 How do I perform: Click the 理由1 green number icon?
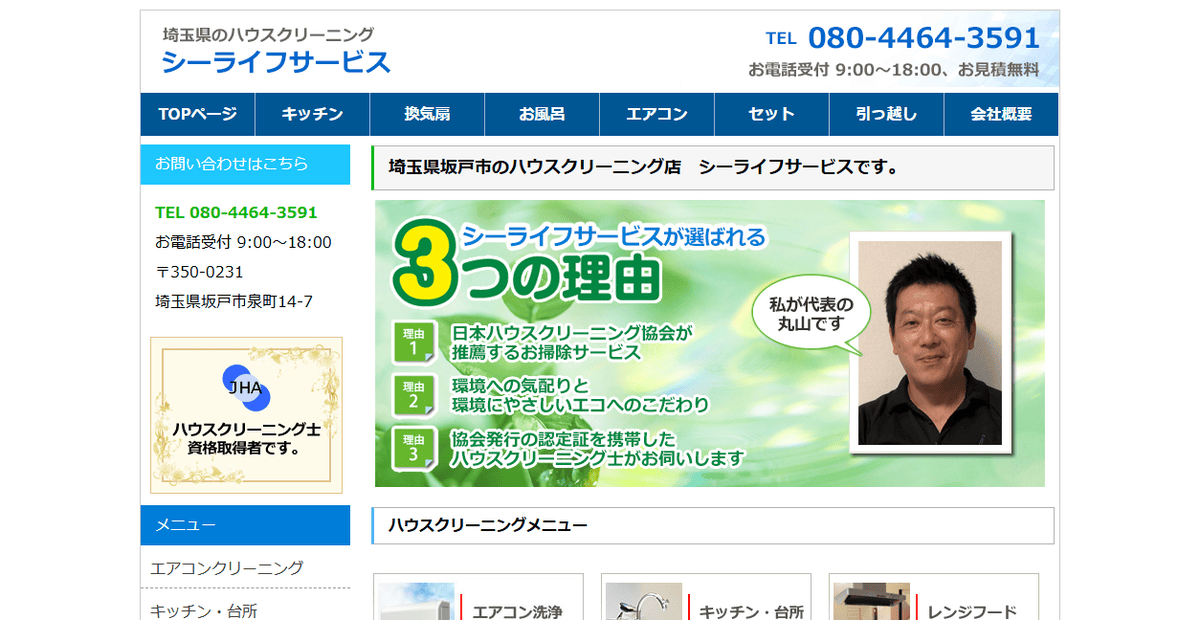tap(414, 342)
